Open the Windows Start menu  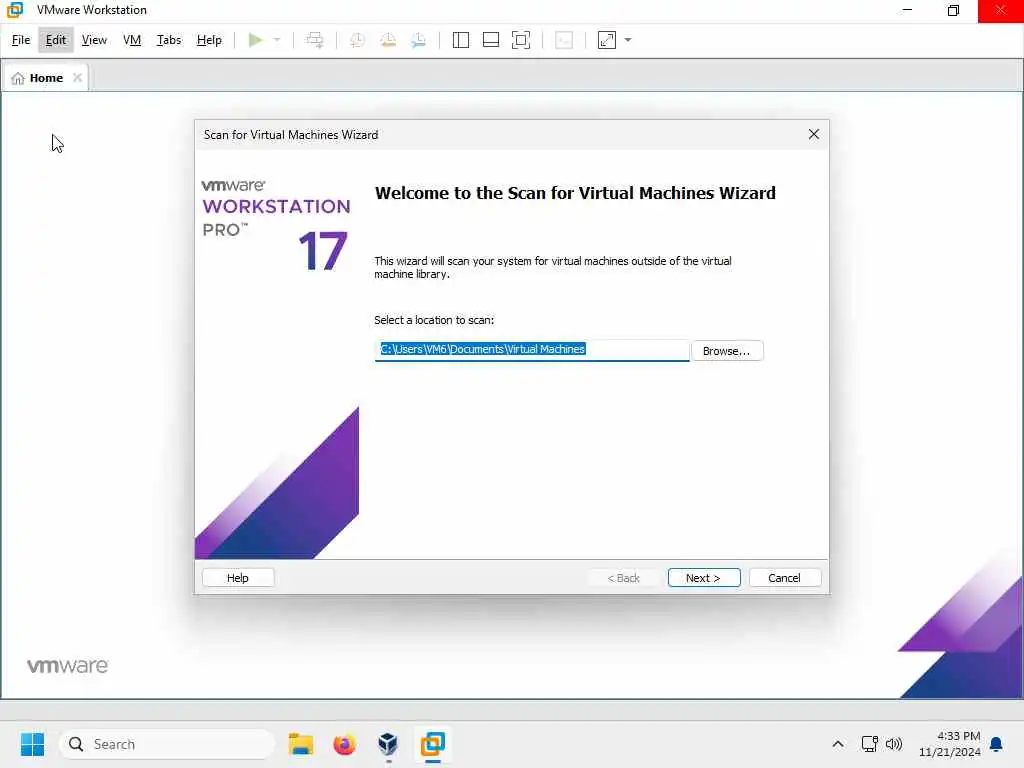pyautogui.click(x=32, y=744)
